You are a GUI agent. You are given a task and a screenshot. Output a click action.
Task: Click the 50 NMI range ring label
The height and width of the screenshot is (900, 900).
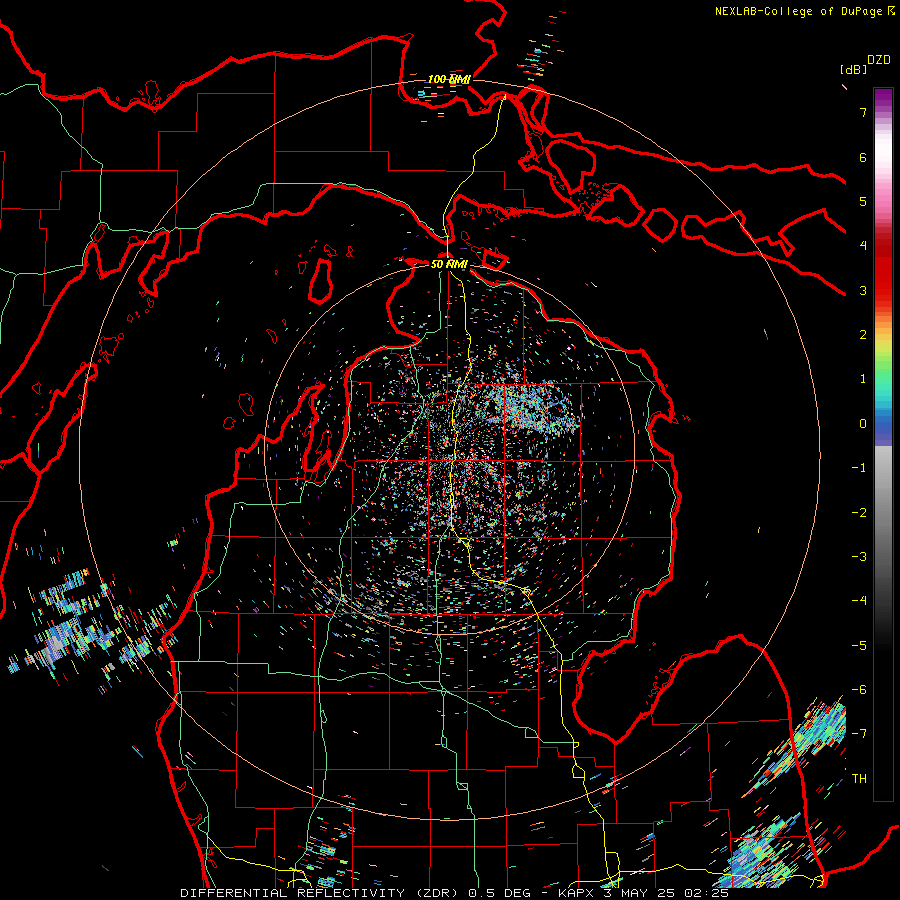coord(449,264)
